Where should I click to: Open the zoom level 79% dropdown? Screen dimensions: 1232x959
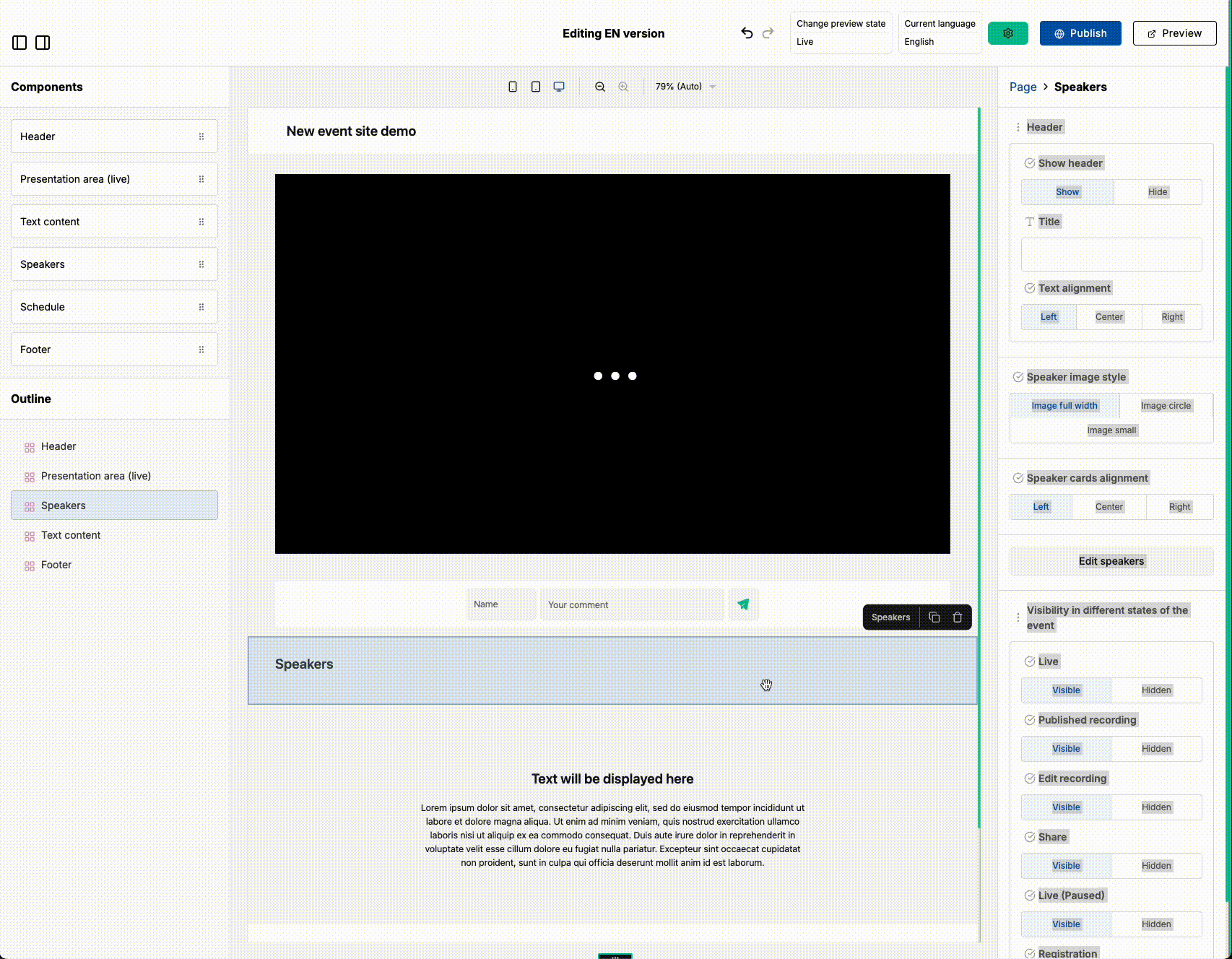click(682, 86)
